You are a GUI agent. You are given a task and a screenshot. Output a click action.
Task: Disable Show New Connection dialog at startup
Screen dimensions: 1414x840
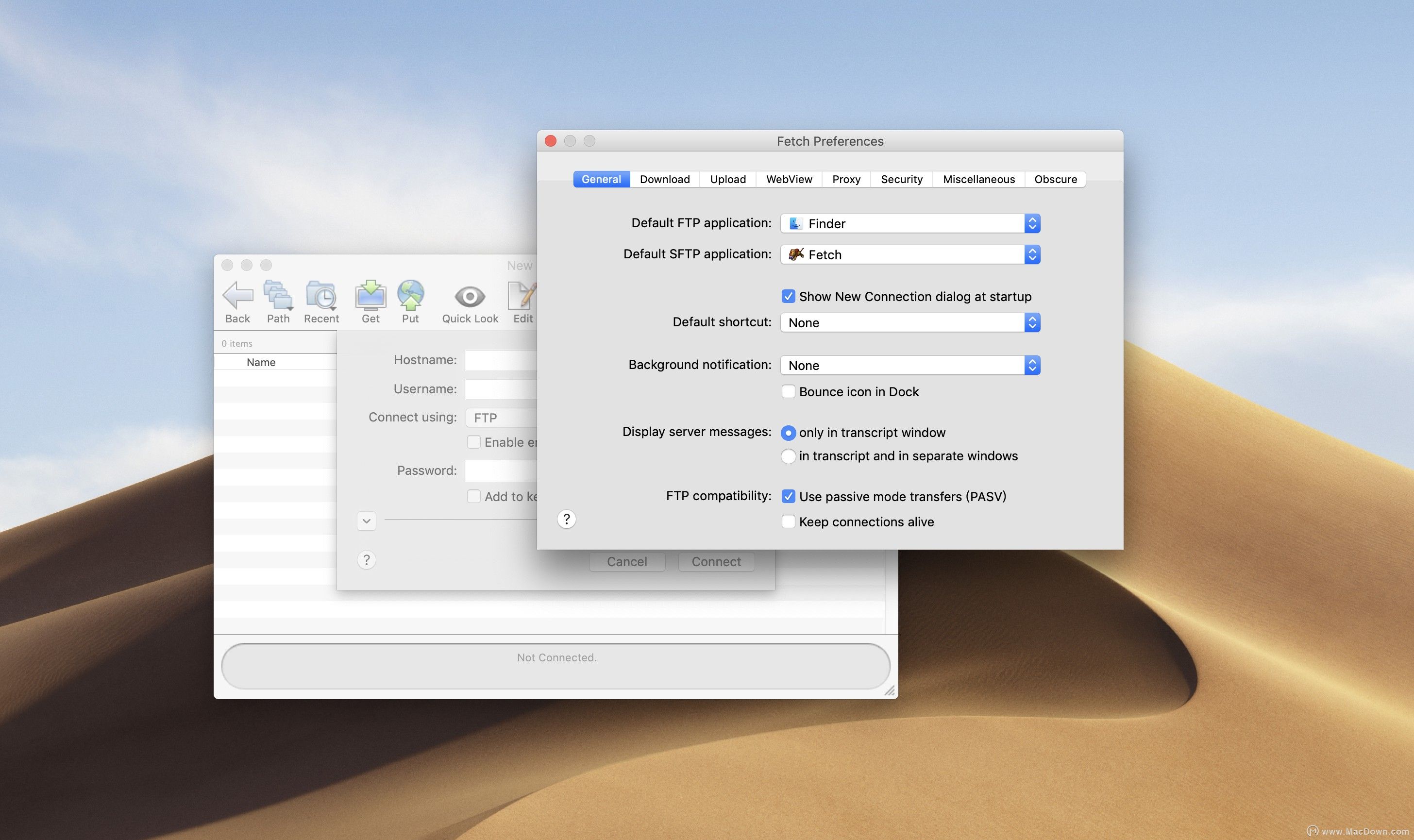[788, 296]
